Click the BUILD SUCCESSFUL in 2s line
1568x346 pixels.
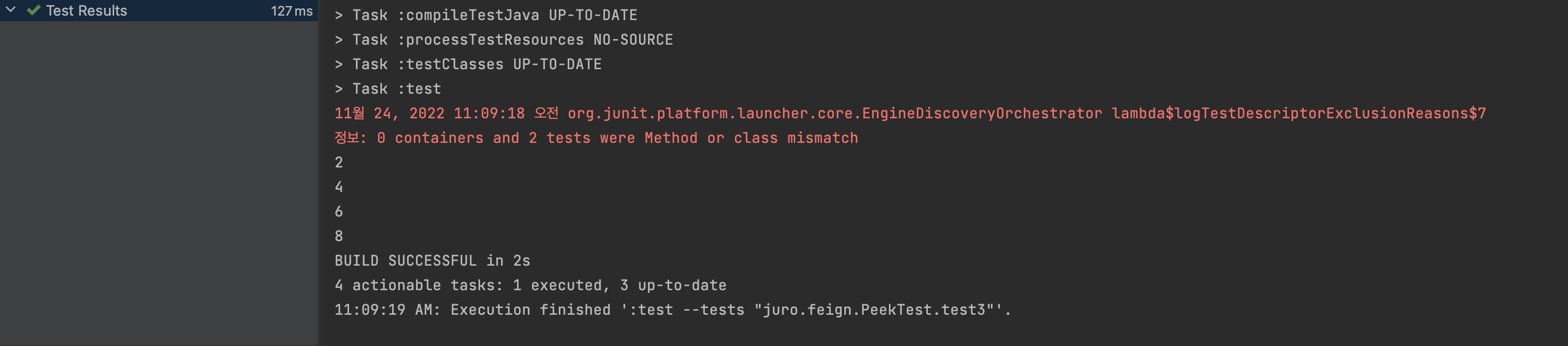pos(432,261)
